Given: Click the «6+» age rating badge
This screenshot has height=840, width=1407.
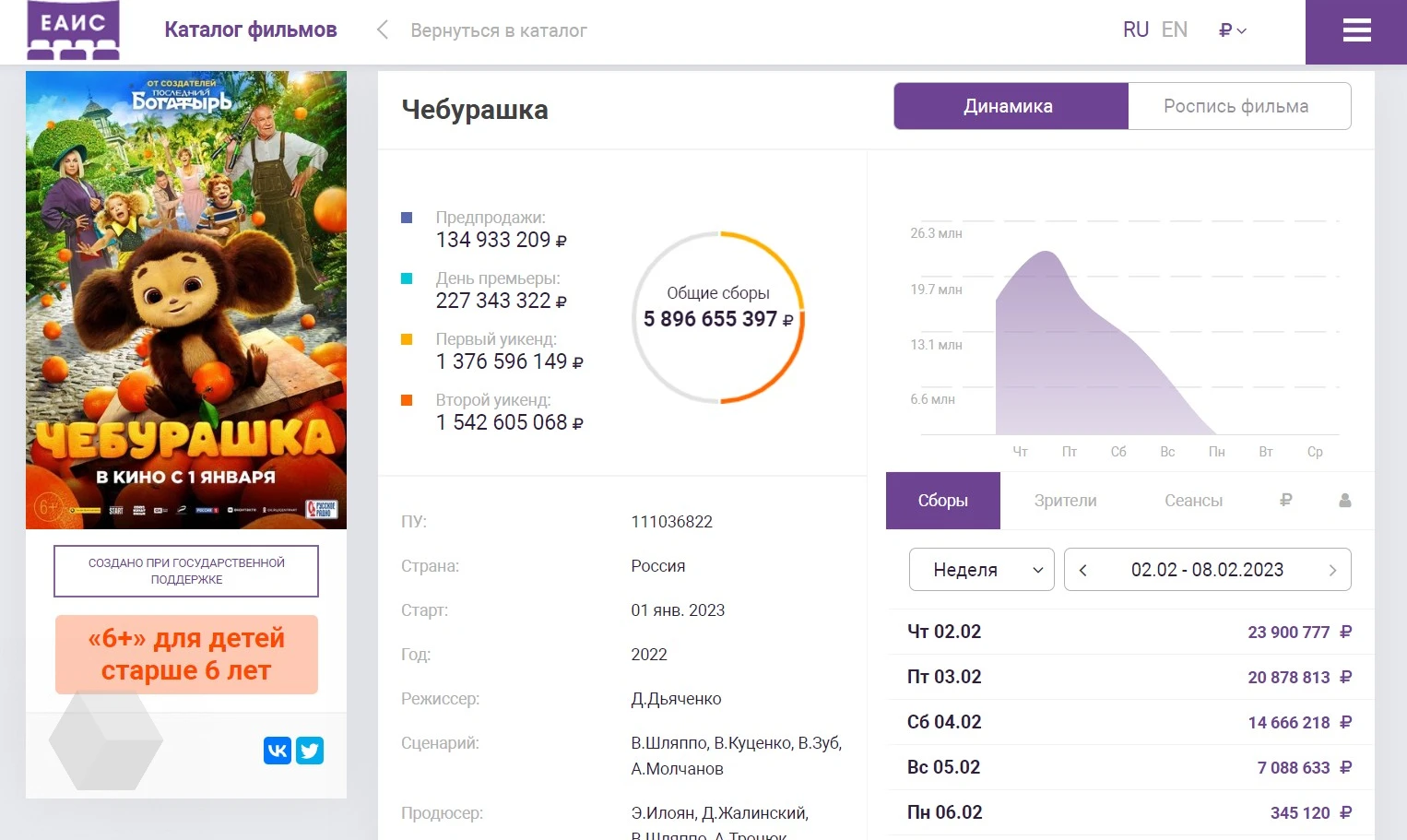Looking at the screenshot, I should pyautogui.click(x=186, y=655).
